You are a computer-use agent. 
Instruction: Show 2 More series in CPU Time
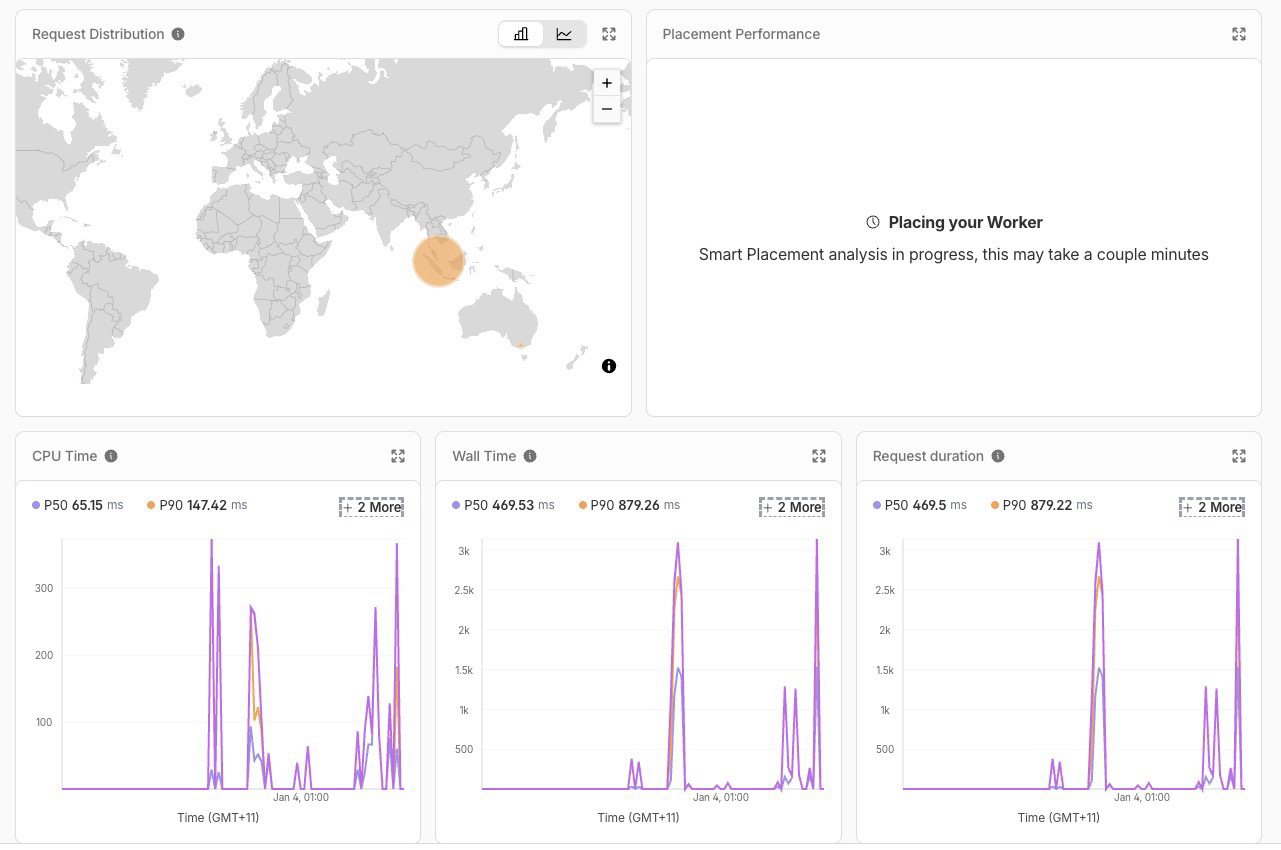point(372,507)
